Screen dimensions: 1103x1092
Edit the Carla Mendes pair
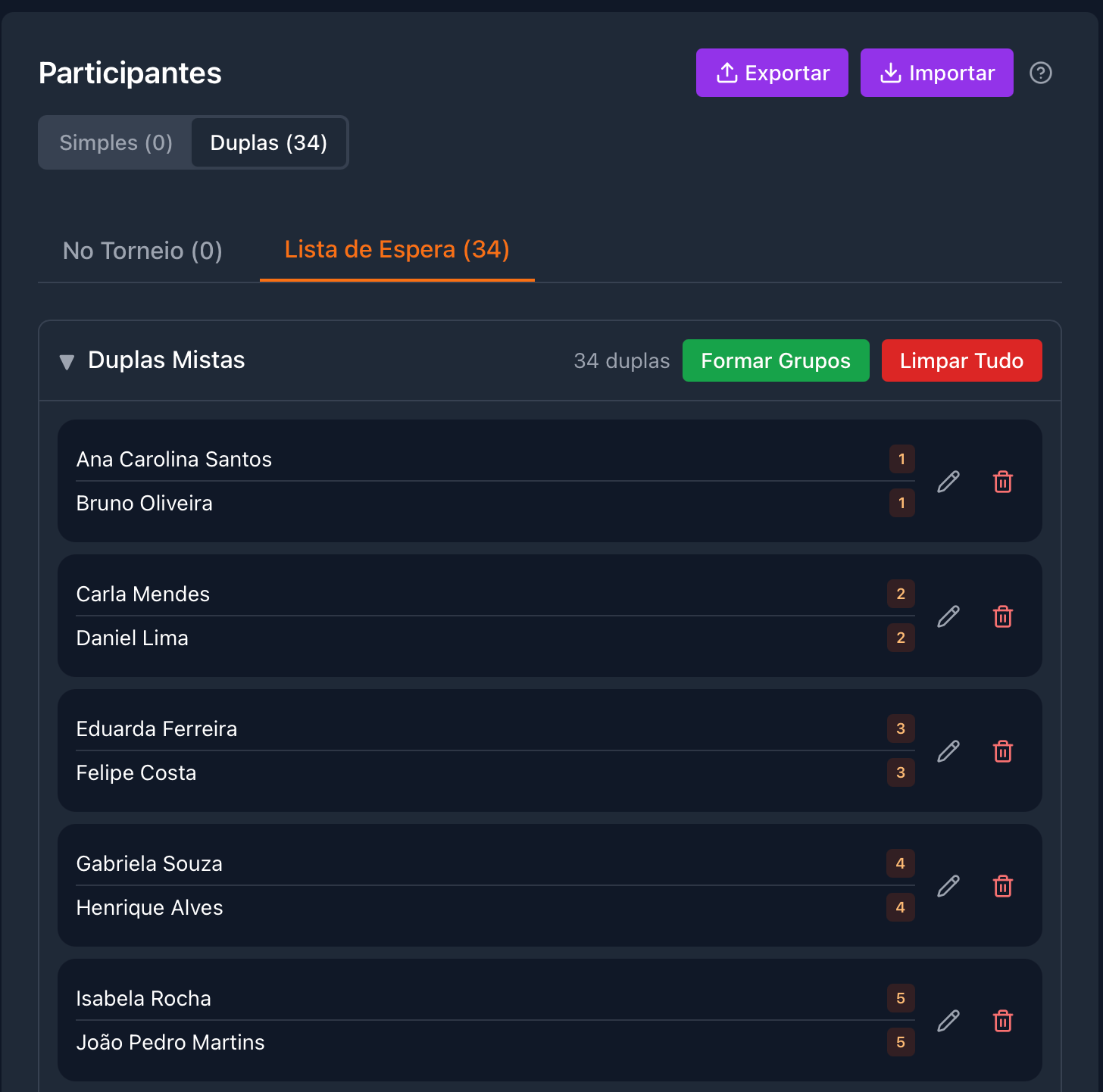[x=948, y=616]
